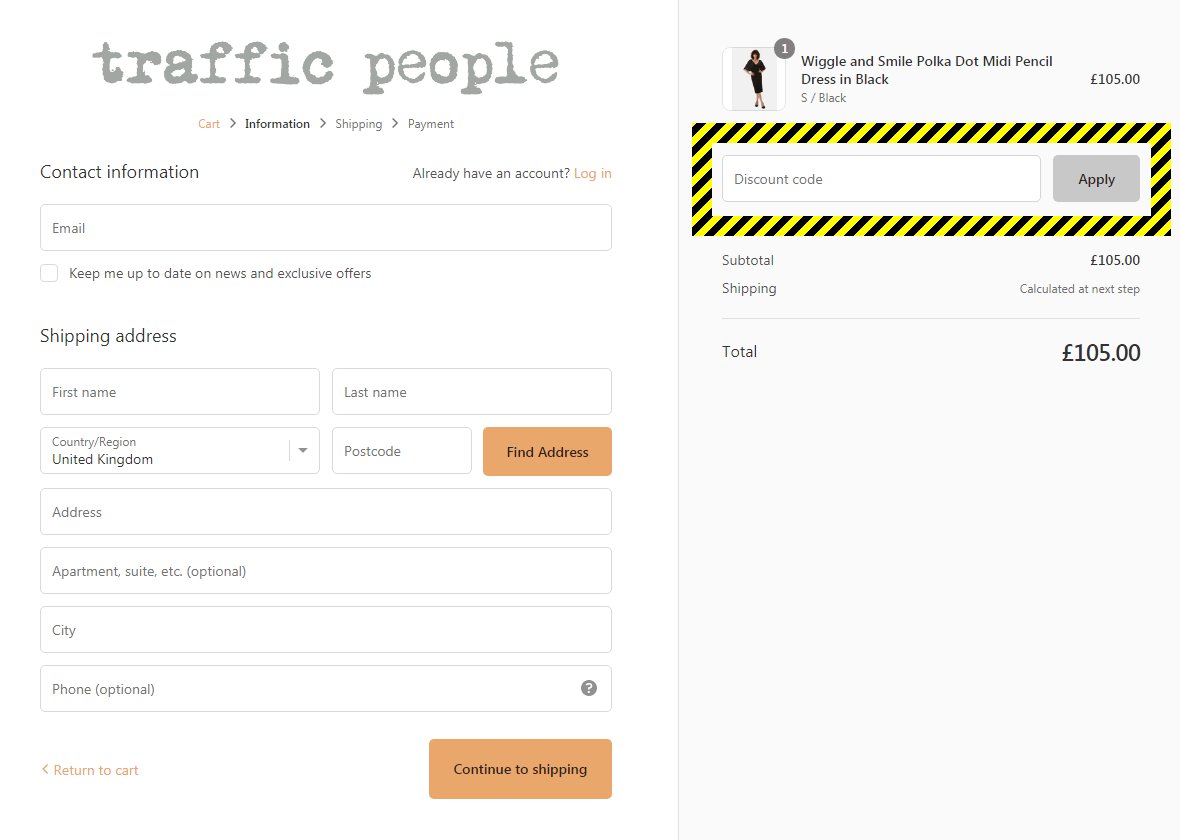The width and height of the screenshot is (1180, 840).
Task: Focus the Last name field
Action: (472, 391)
